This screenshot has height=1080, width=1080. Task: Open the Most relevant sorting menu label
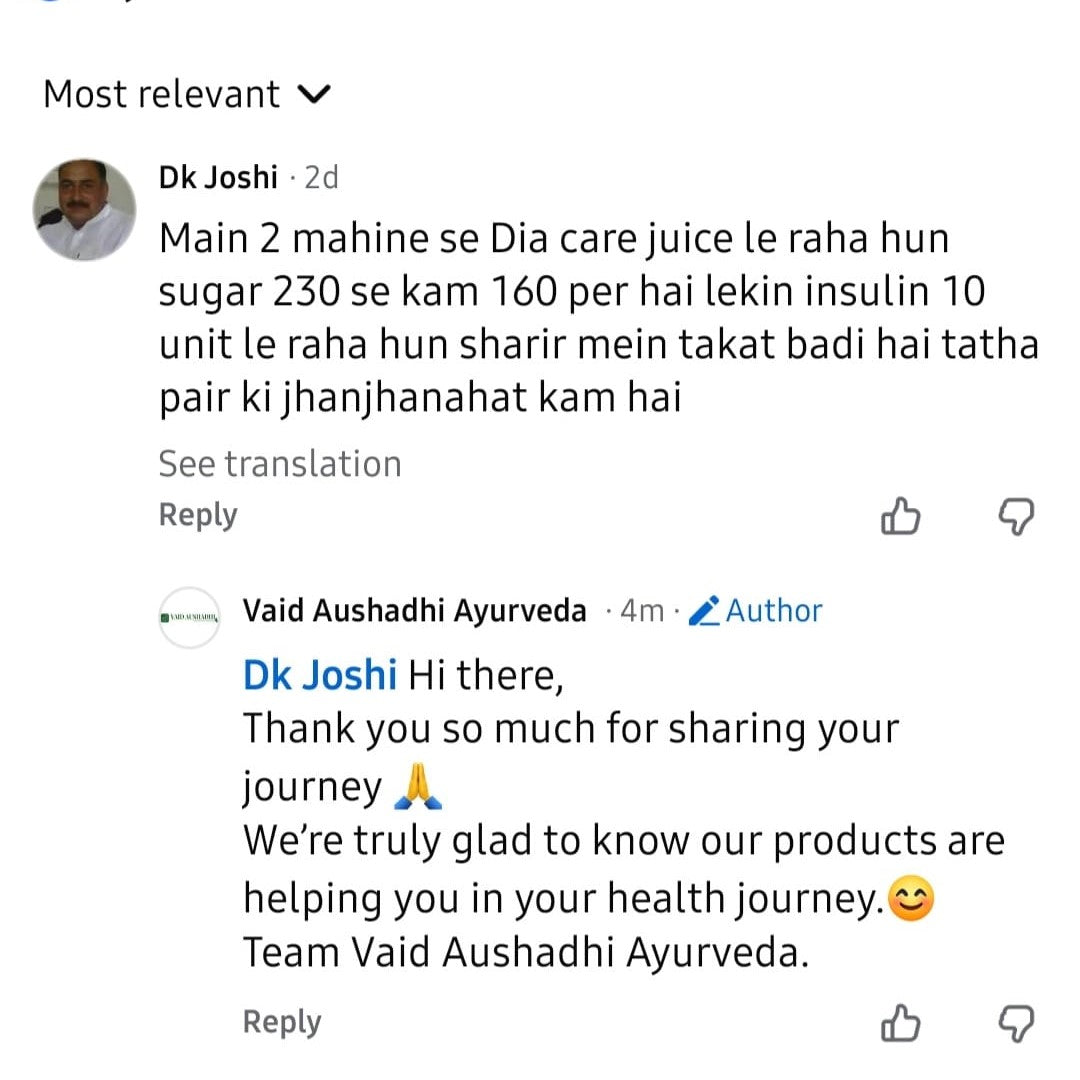[x=162, y=95]
